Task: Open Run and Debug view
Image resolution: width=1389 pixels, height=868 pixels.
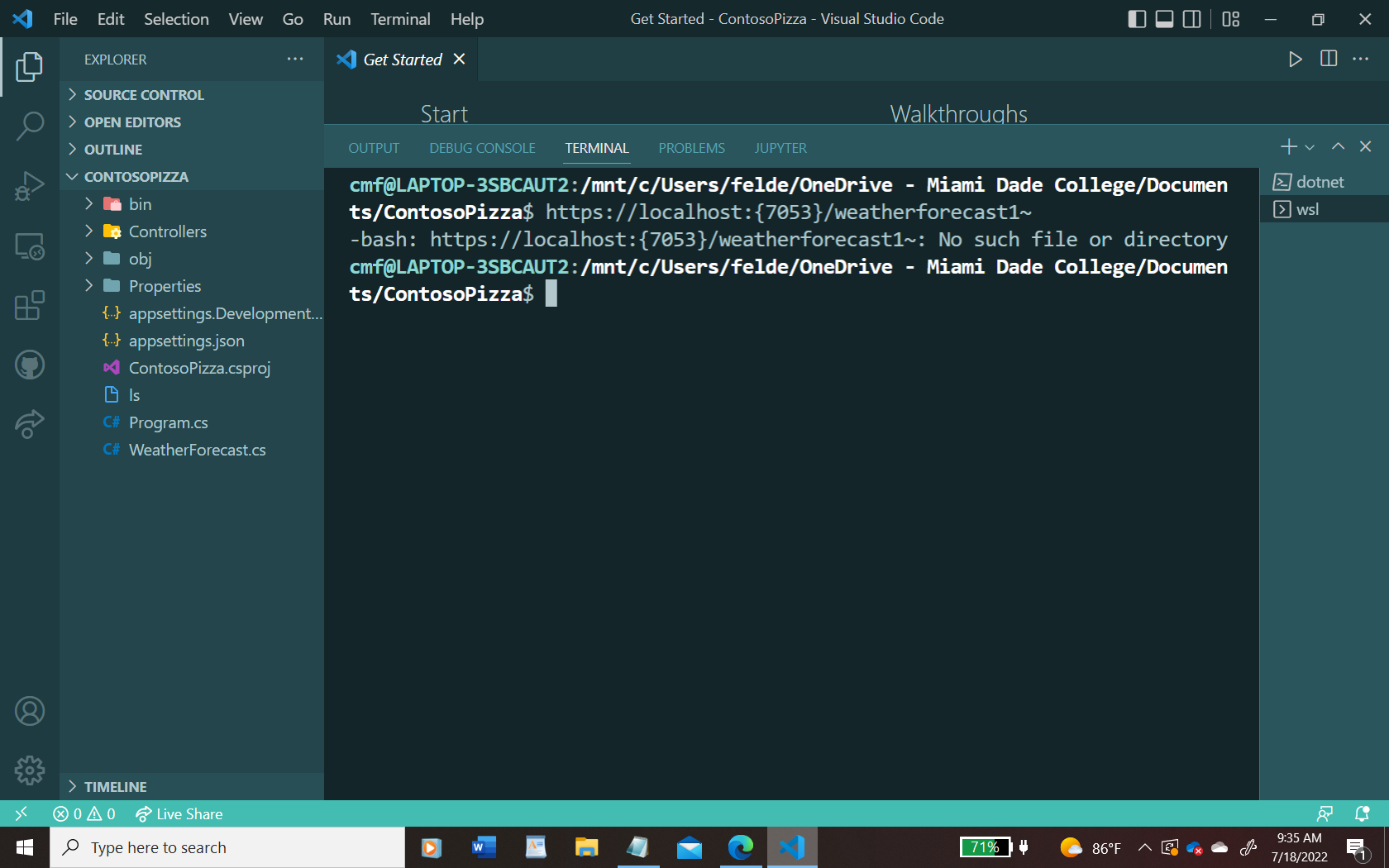Action: (x=30, y=186)
